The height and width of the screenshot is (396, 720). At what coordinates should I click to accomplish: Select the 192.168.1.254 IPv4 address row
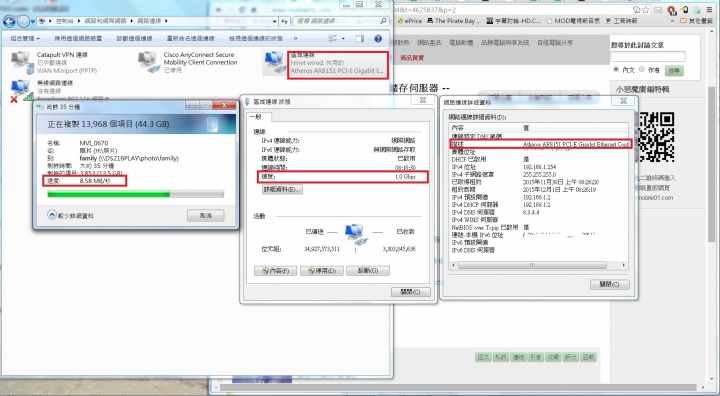(x=539, y=167)
